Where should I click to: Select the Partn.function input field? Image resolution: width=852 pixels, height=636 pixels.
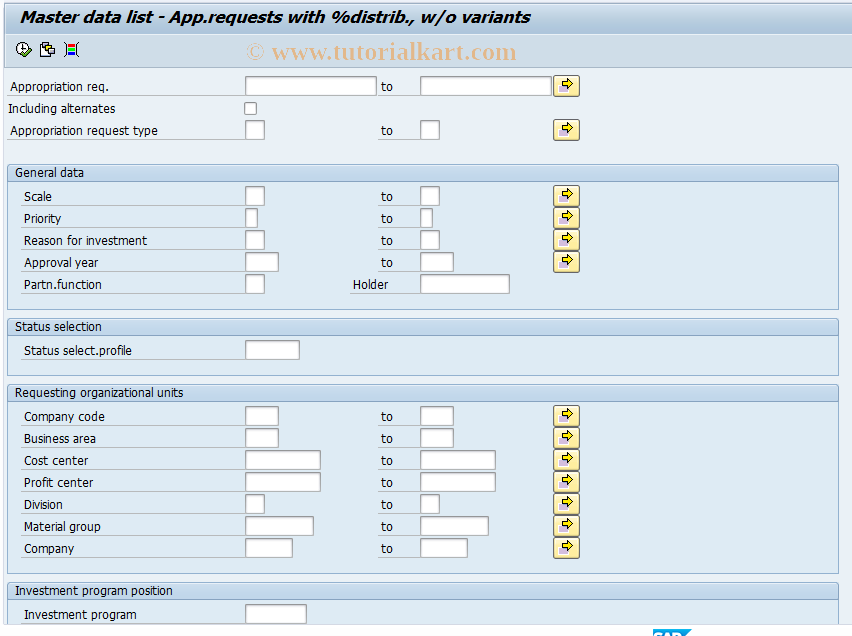(255, 284)
